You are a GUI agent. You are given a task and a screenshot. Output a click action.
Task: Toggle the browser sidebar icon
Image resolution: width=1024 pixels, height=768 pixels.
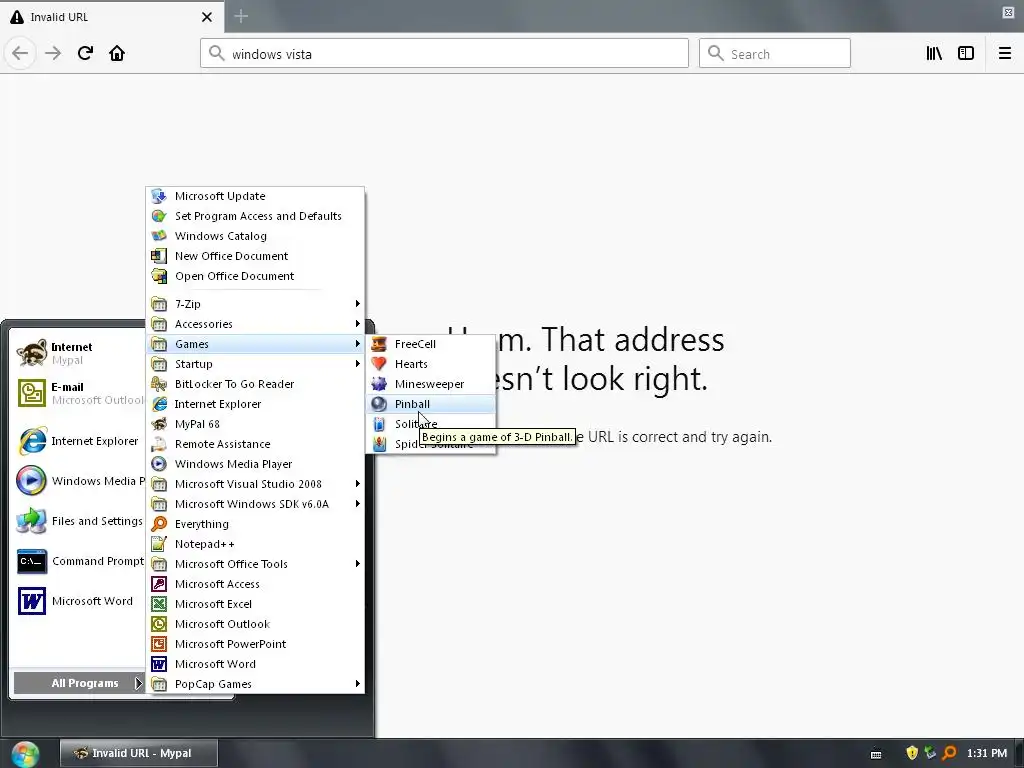tap(966, 54)
